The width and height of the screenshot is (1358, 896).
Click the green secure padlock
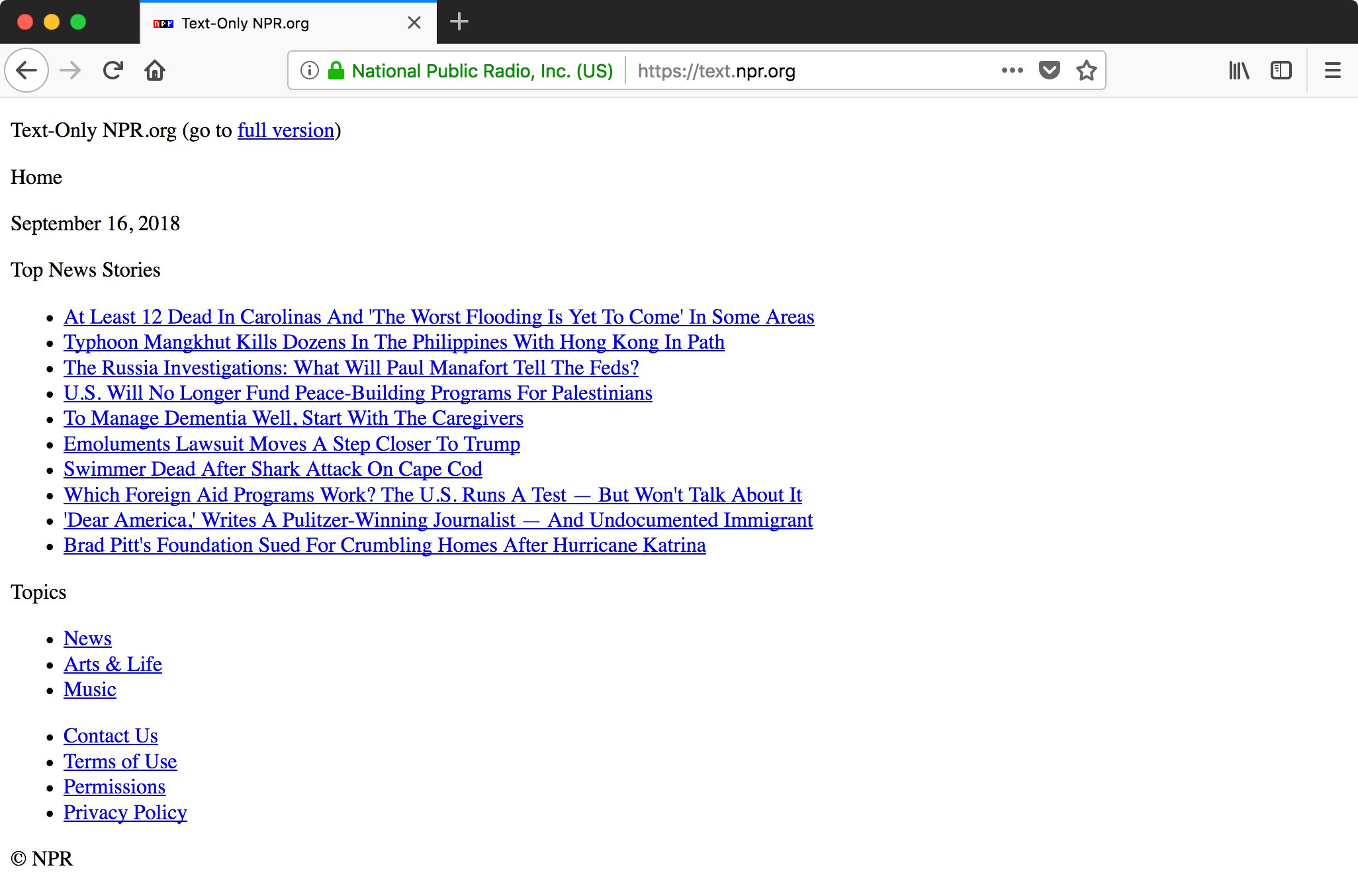pos(336,70)
